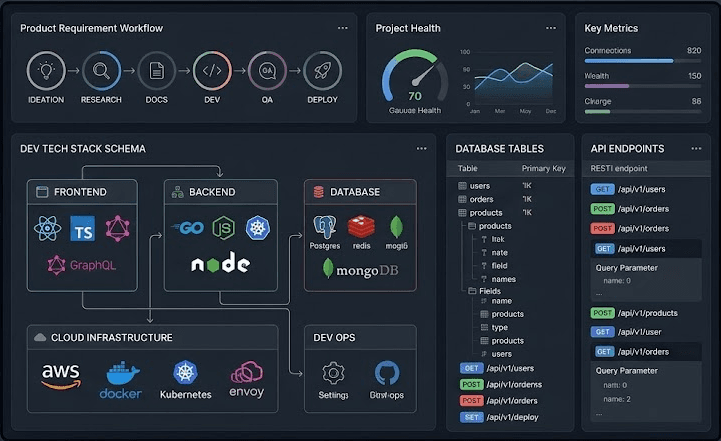Click the Connections value 820
This screenshot has height=441, width=721.
(x=694, y=51)
